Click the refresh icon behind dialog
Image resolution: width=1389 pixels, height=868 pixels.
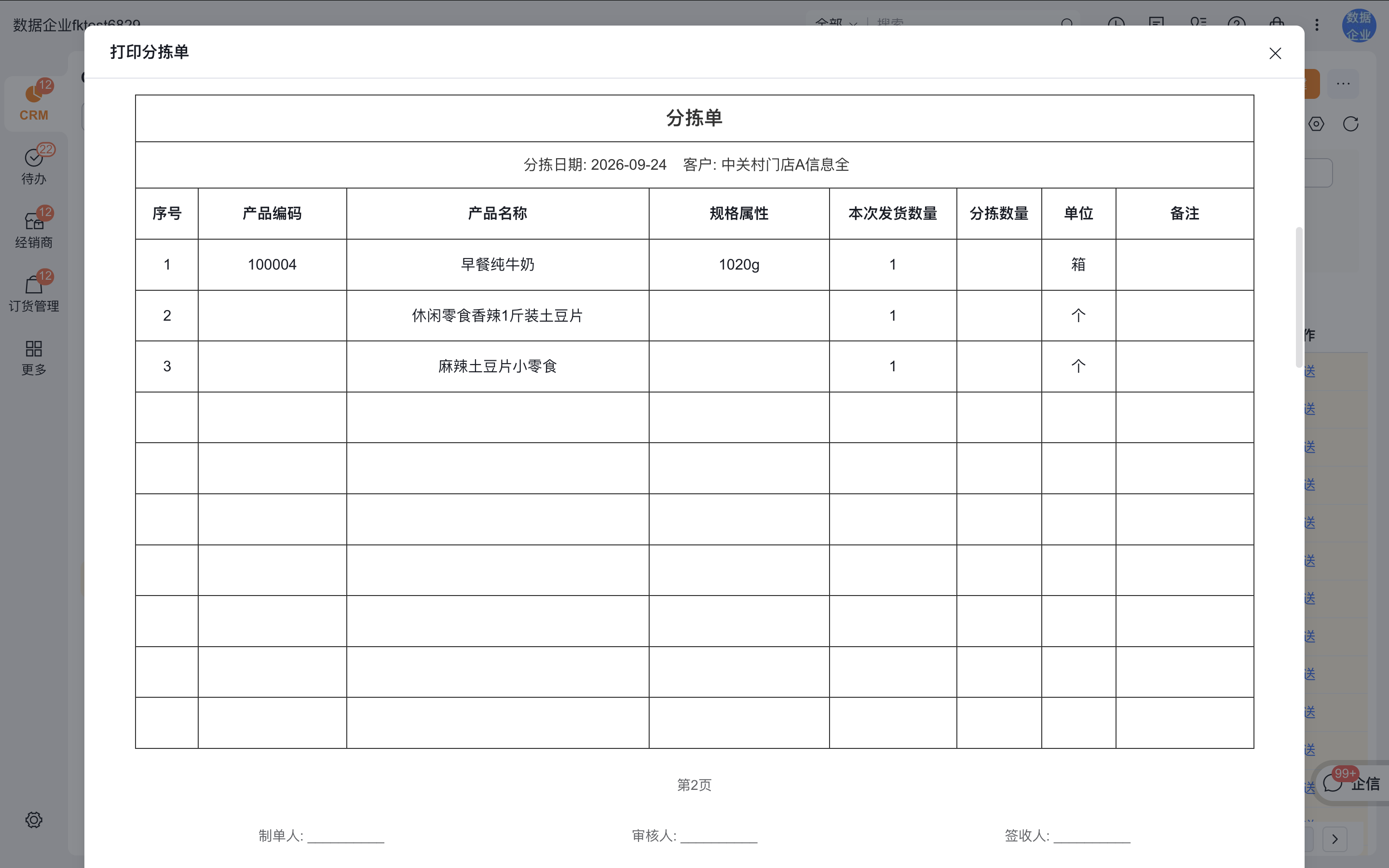(1350, 124)
